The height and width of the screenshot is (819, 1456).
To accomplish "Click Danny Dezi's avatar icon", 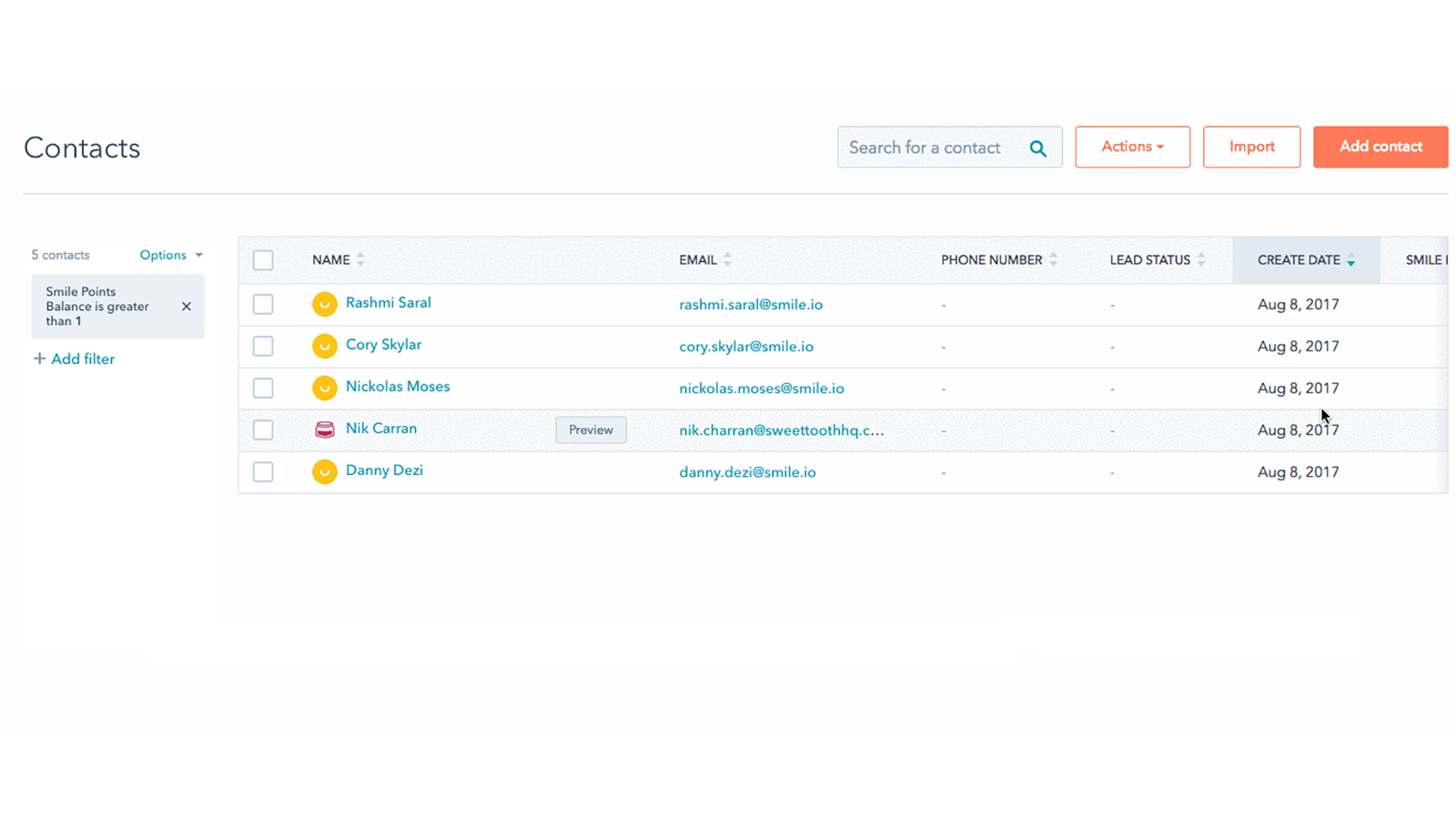I will [325, 471].
